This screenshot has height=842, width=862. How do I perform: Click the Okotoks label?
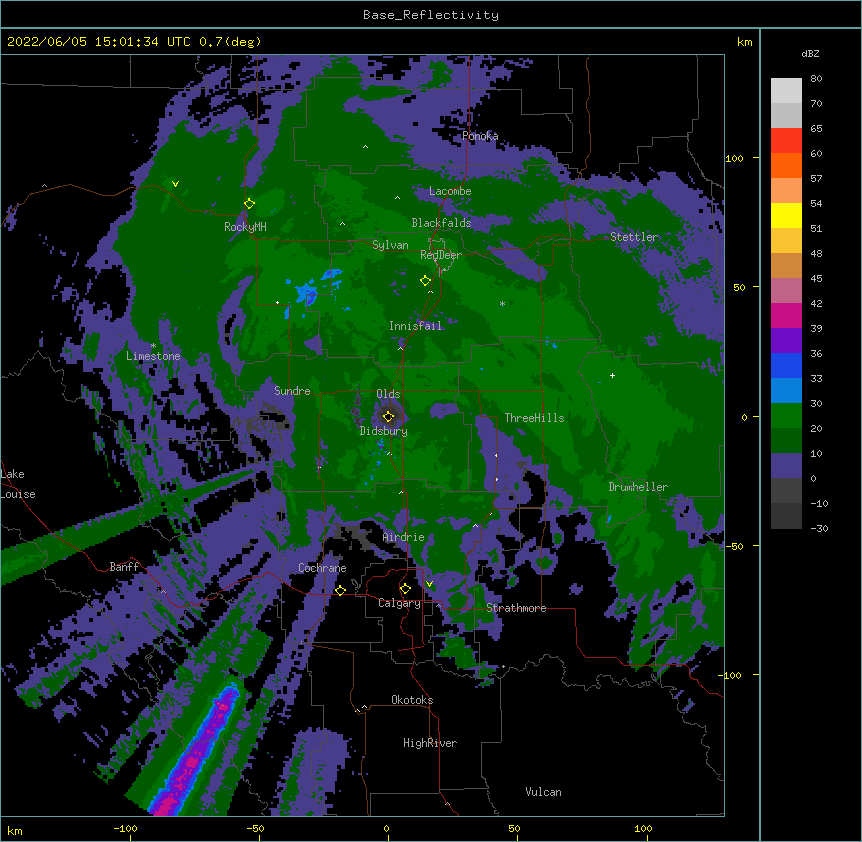point(412,700)
